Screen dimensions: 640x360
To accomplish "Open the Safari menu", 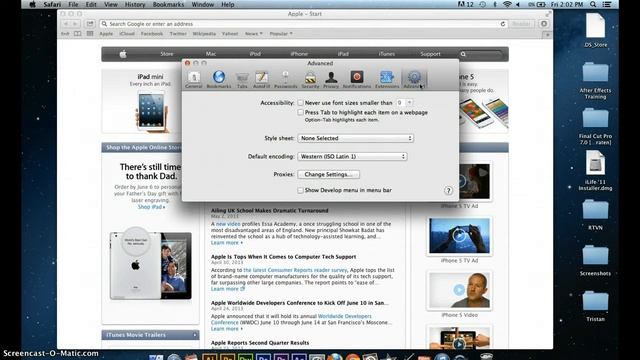I will 52,4.
